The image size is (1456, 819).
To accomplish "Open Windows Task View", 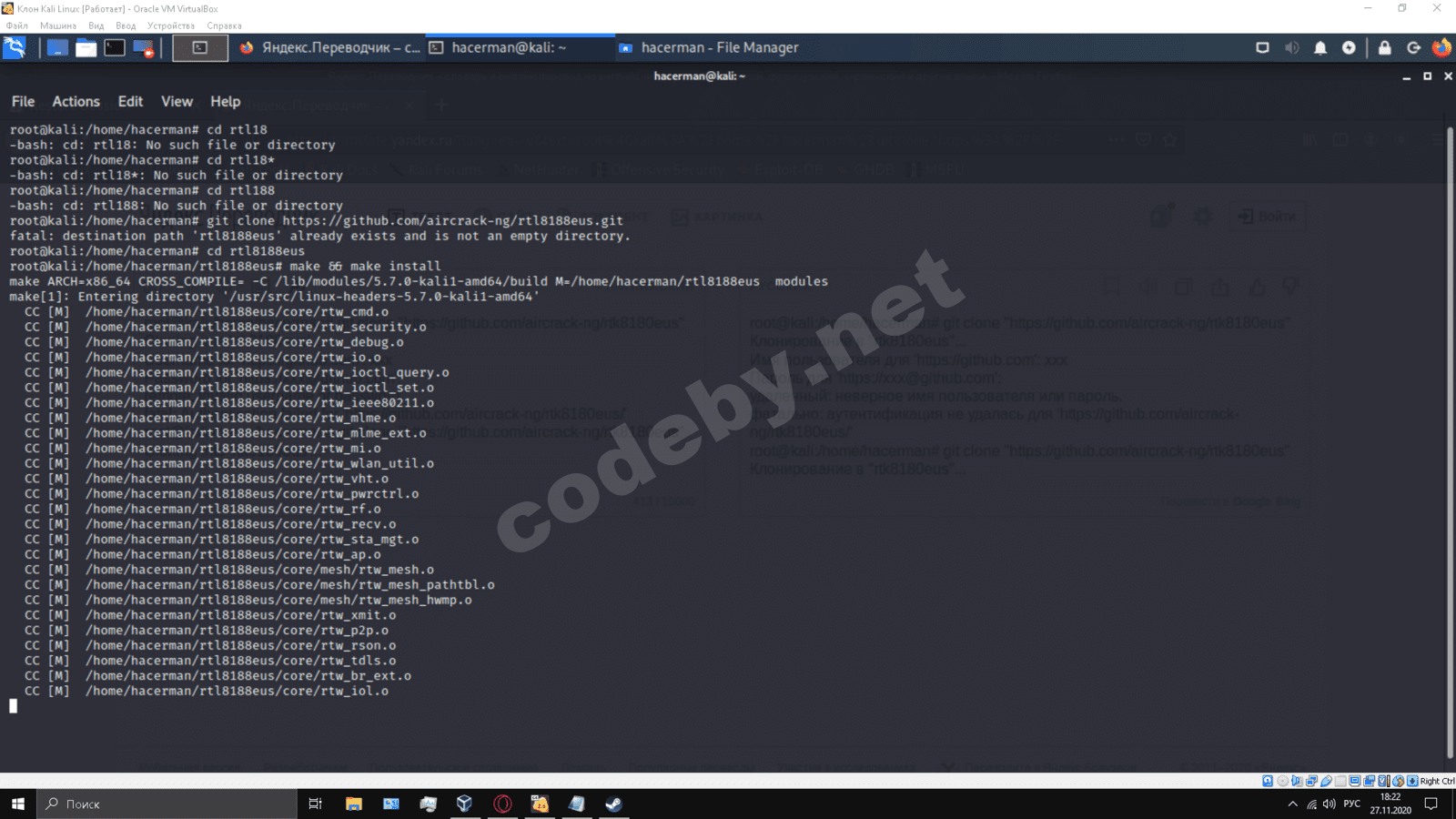I will click(316, 804).
